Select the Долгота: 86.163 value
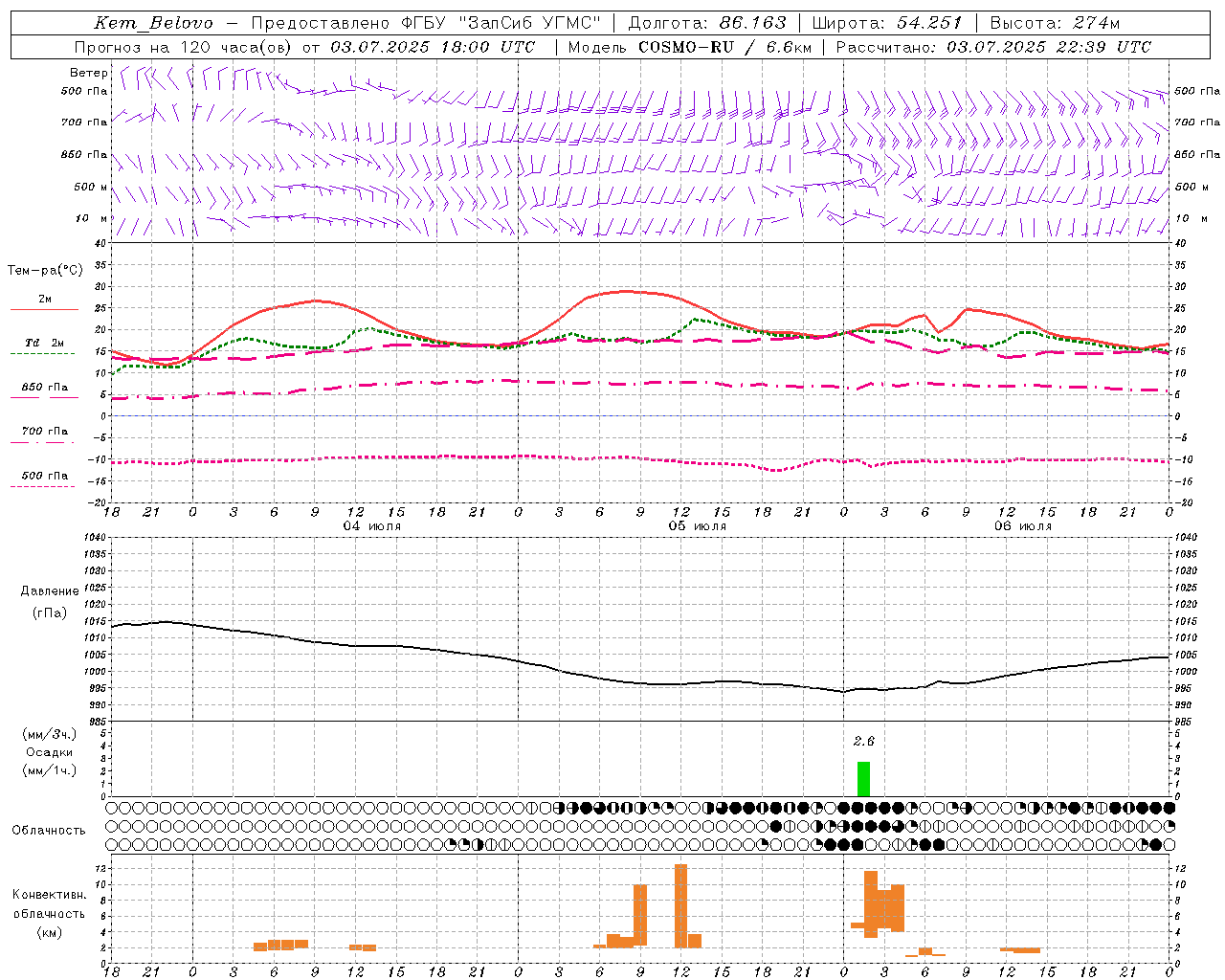Viewport: 1225px width, 980px height. 707,23
